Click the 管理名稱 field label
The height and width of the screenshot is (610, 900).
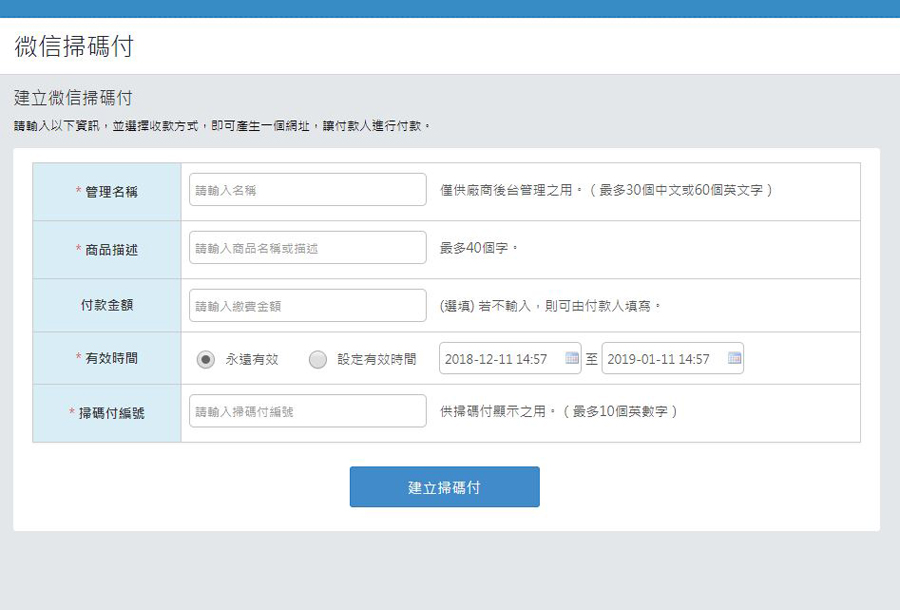click(111, 192)
